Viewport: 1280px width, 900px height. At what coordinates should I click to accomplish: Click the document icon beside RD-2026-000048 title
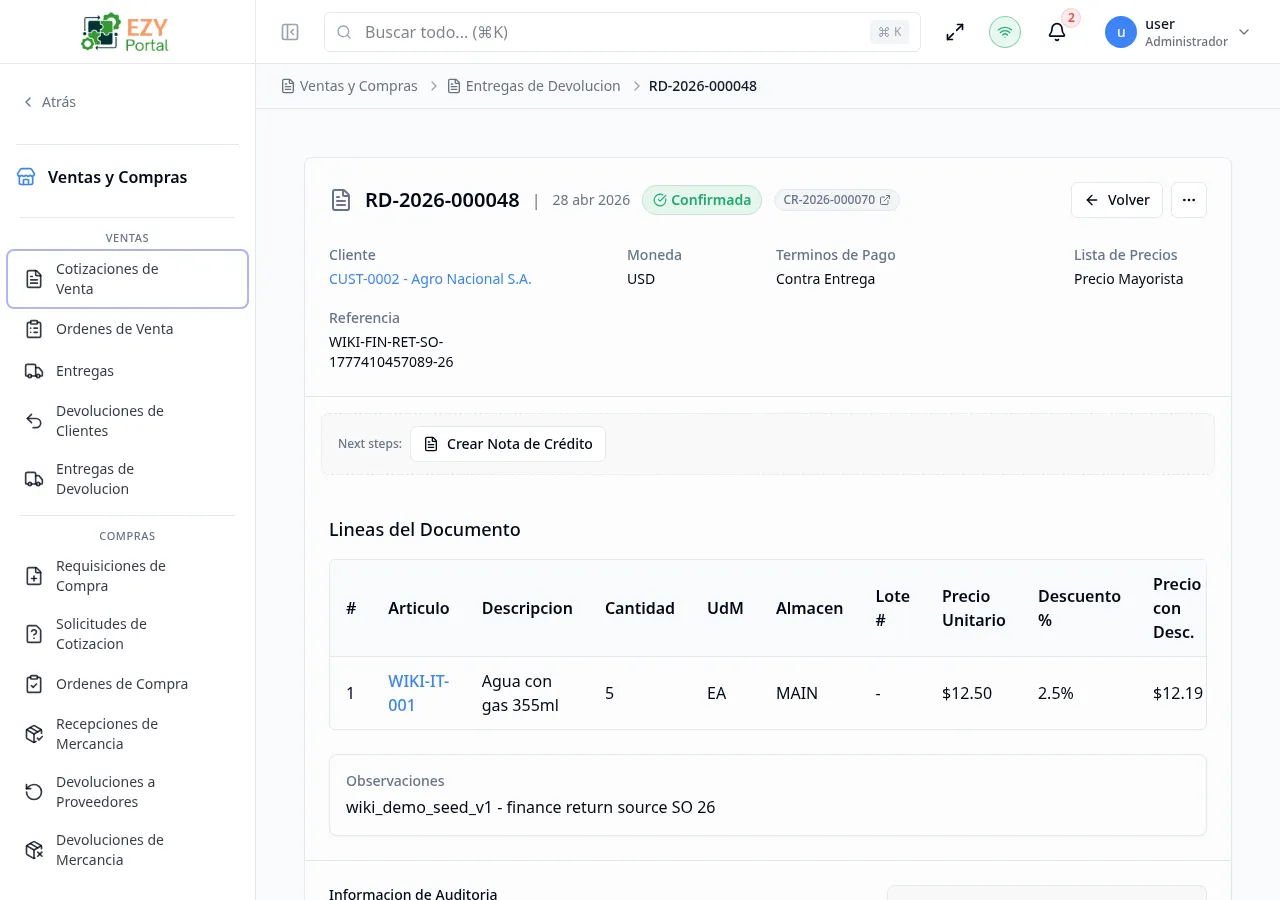point(341,200)
